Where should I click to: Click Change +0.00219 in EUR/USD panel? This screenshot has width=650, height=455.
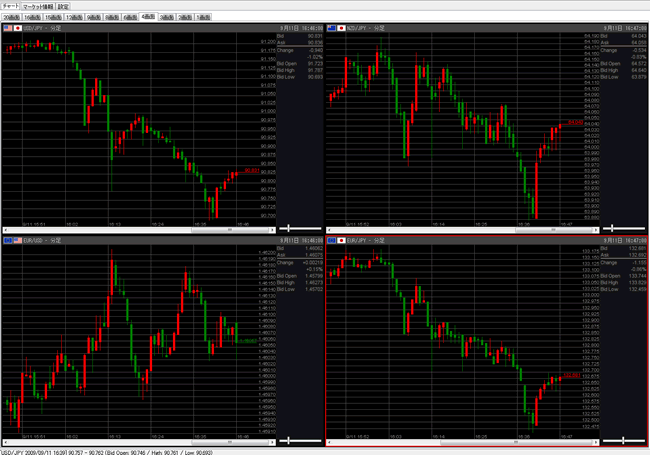pyautogui.click(x=313, y=262)
